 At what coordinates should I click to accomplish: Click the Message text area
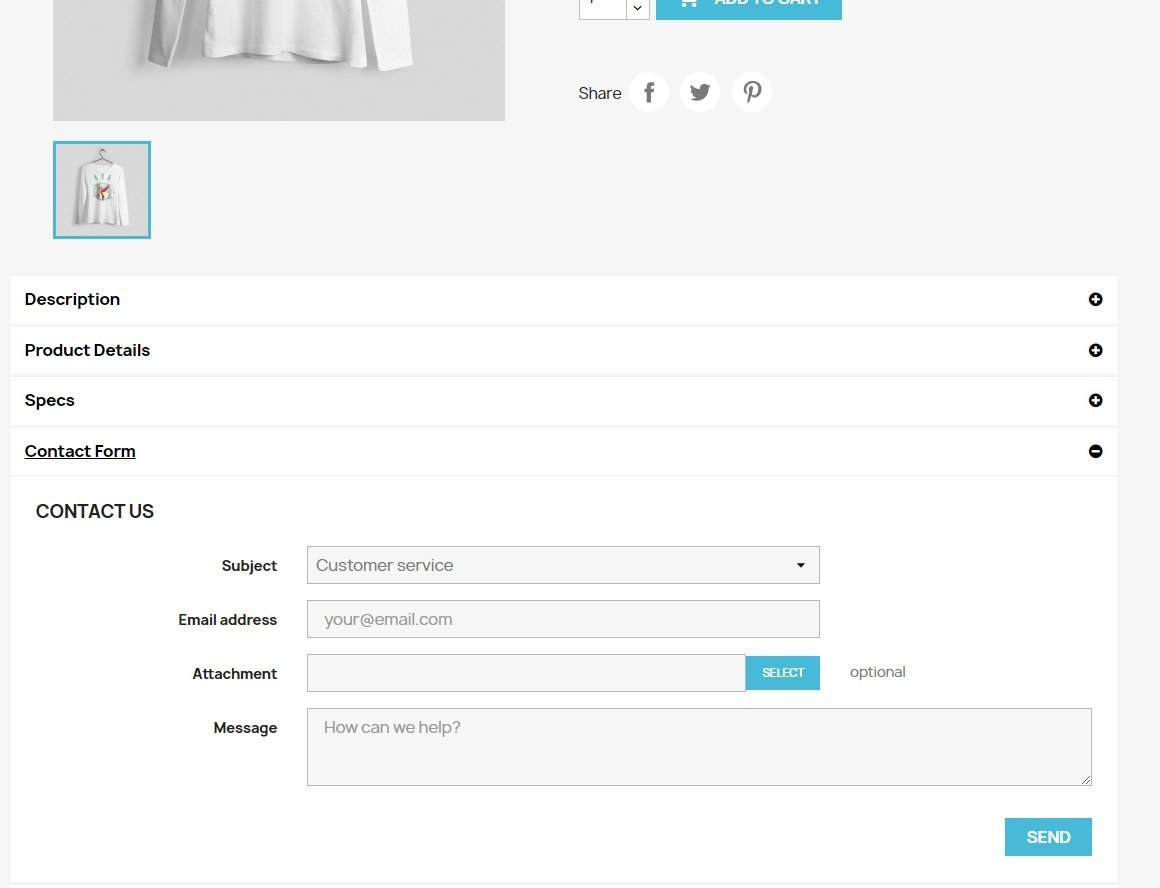699,747
